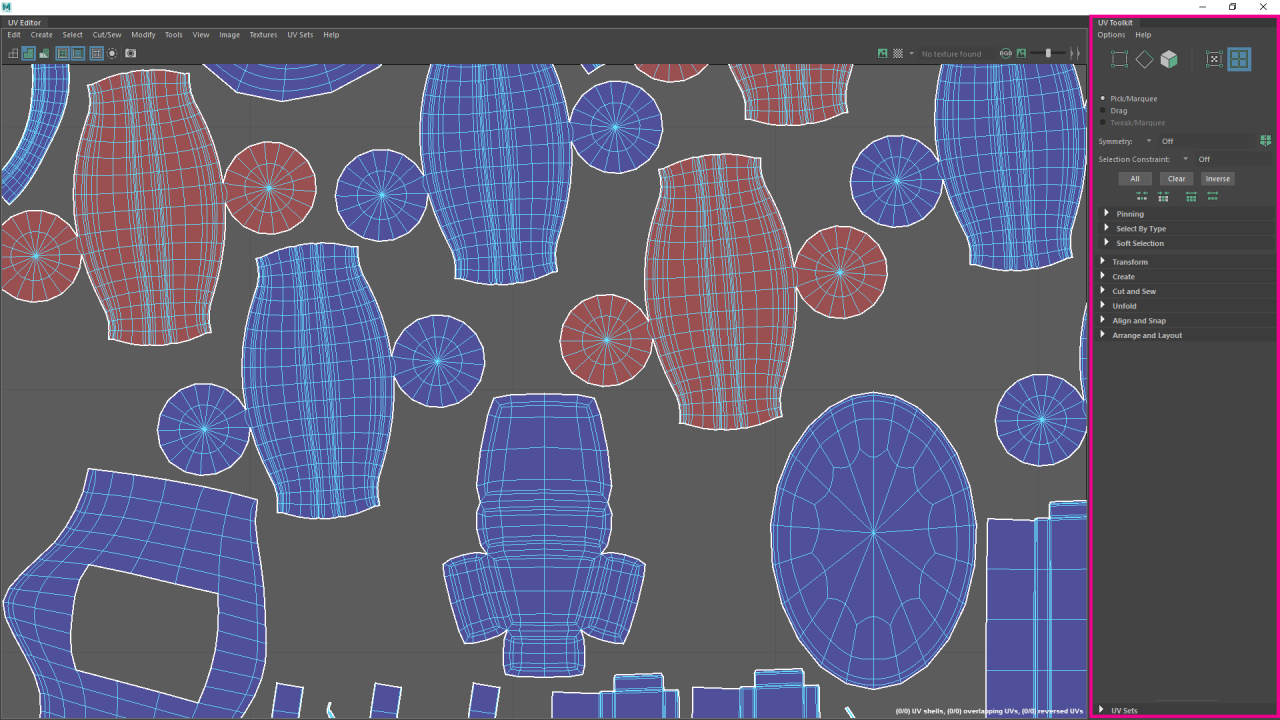The height and width of the screenshot is (720, 1280).
Task: Adjust the texture dimming slider handle
Action: (1048, 53)
